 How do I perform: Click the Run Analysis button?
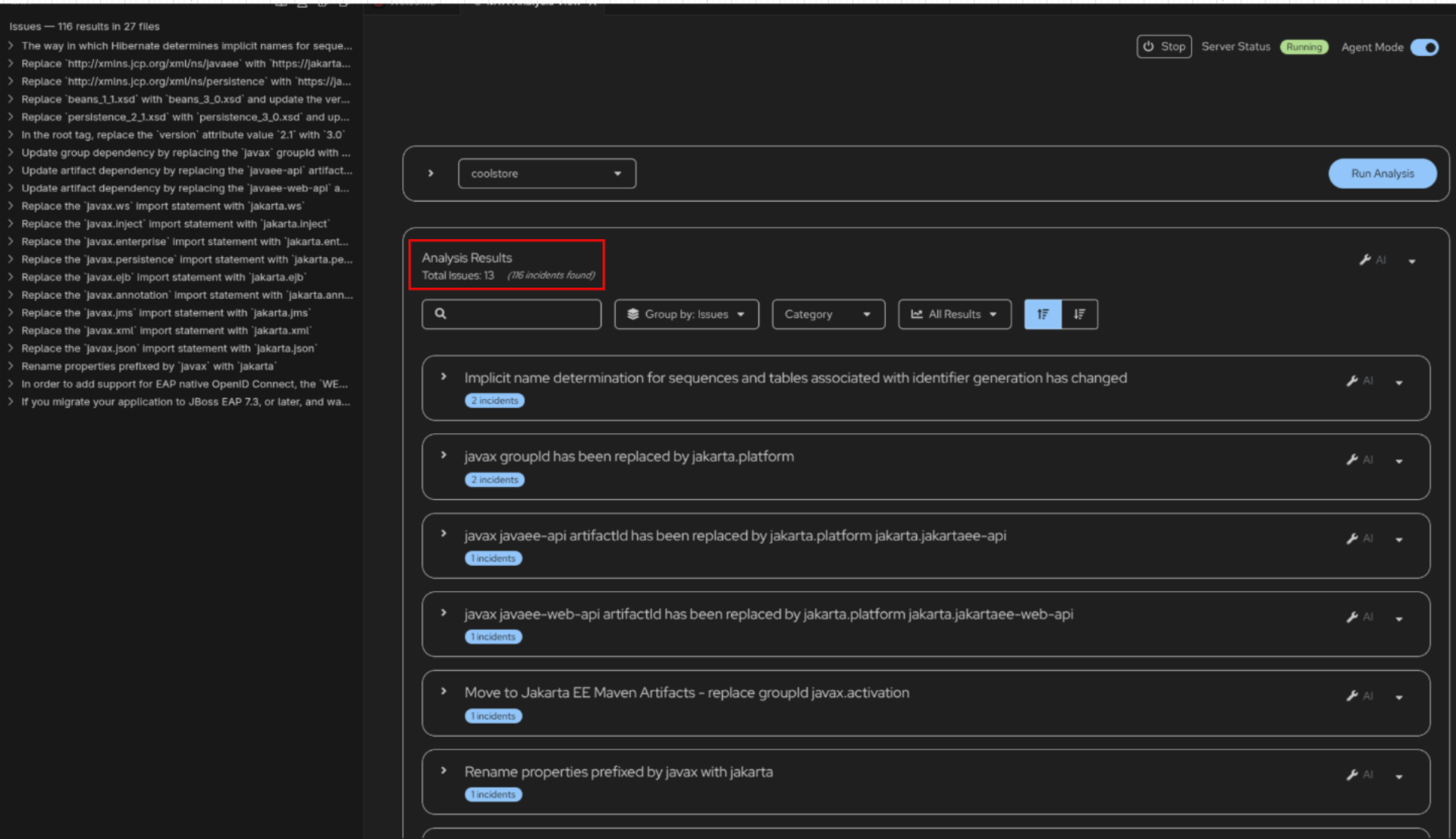point(1382,174)
